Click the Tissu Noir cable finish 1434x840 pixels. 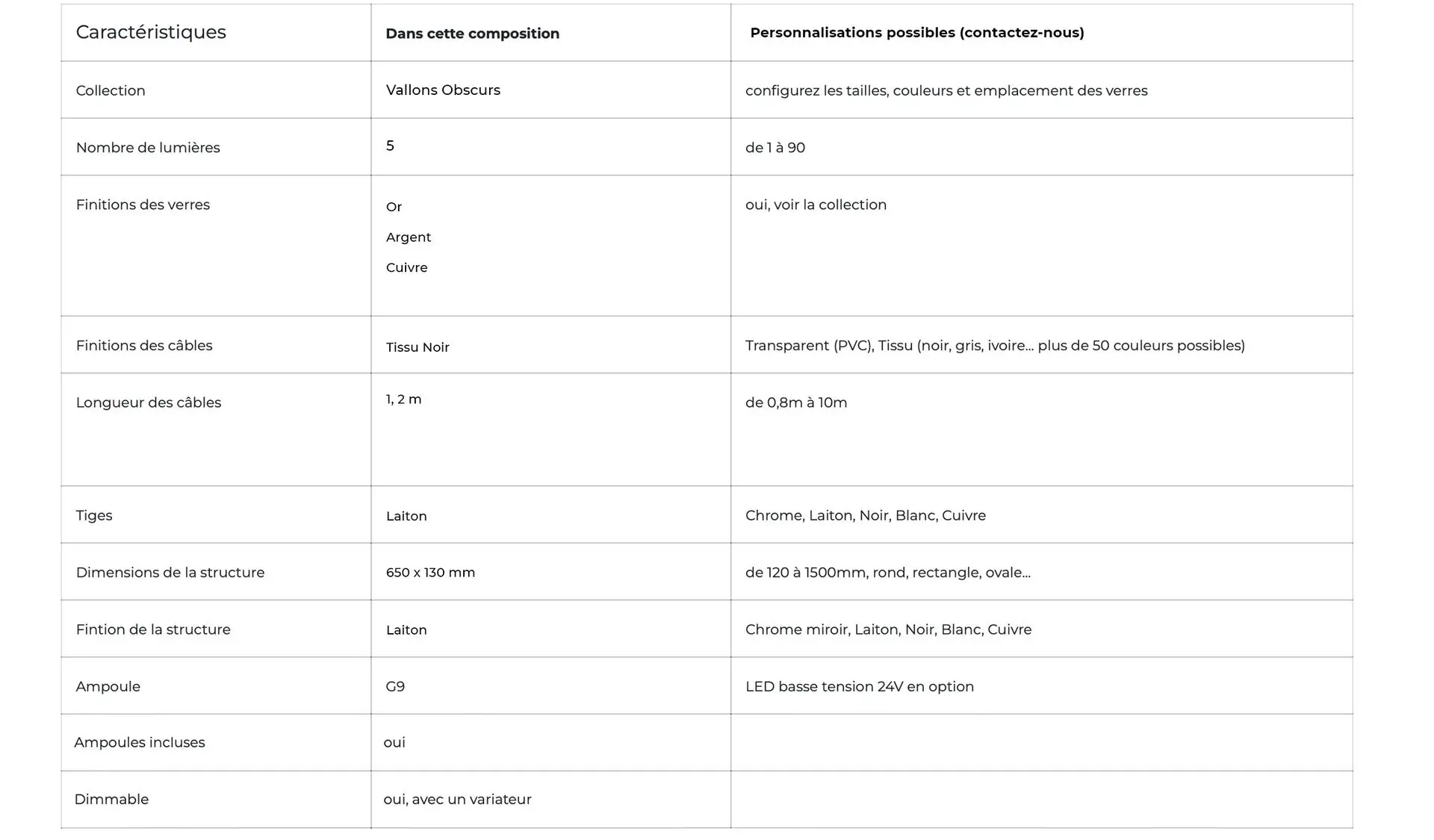pyautogui.click(x=418, y=347)
